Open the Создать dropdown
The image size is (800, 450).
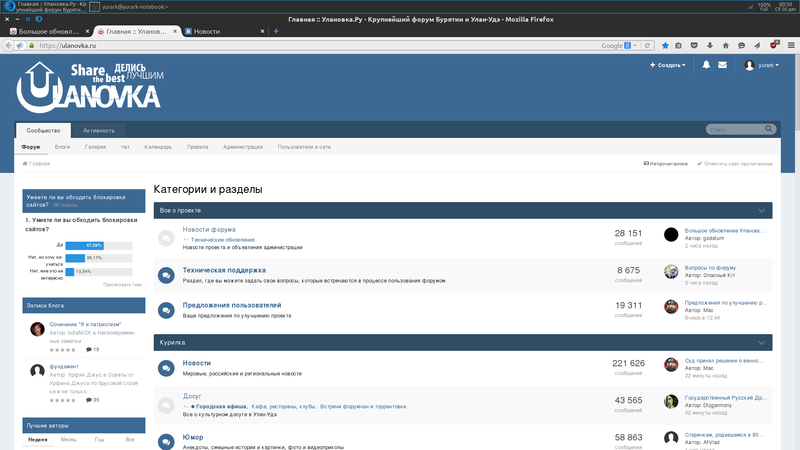(668, 65)
